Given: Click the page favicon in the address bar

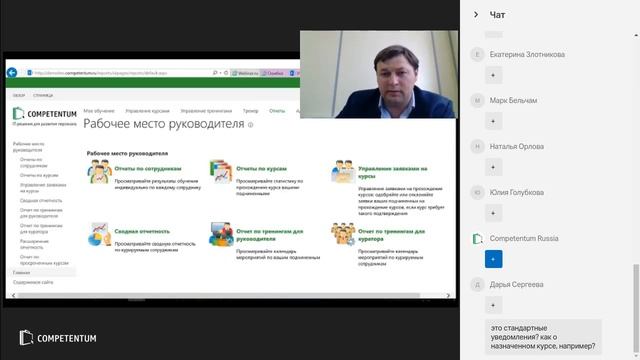Looking at the screenshot, I should coord(29,73).
